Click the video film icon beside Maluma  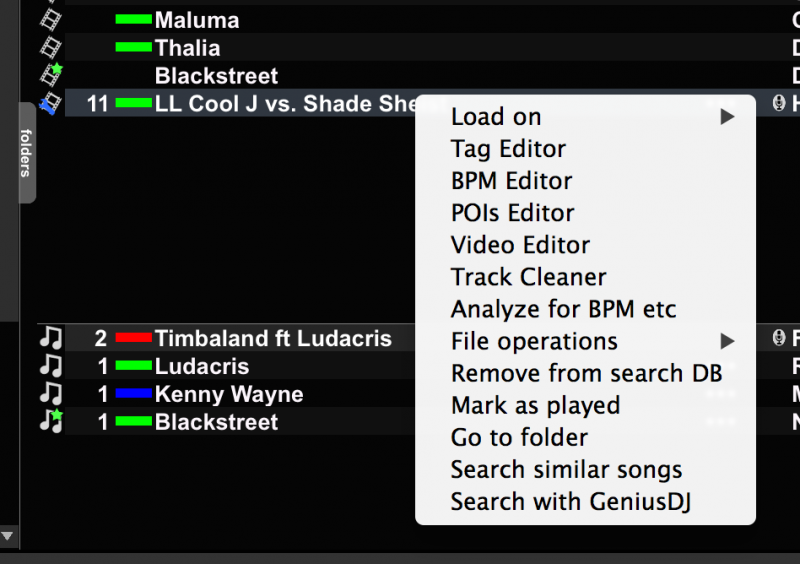point(51,20)
